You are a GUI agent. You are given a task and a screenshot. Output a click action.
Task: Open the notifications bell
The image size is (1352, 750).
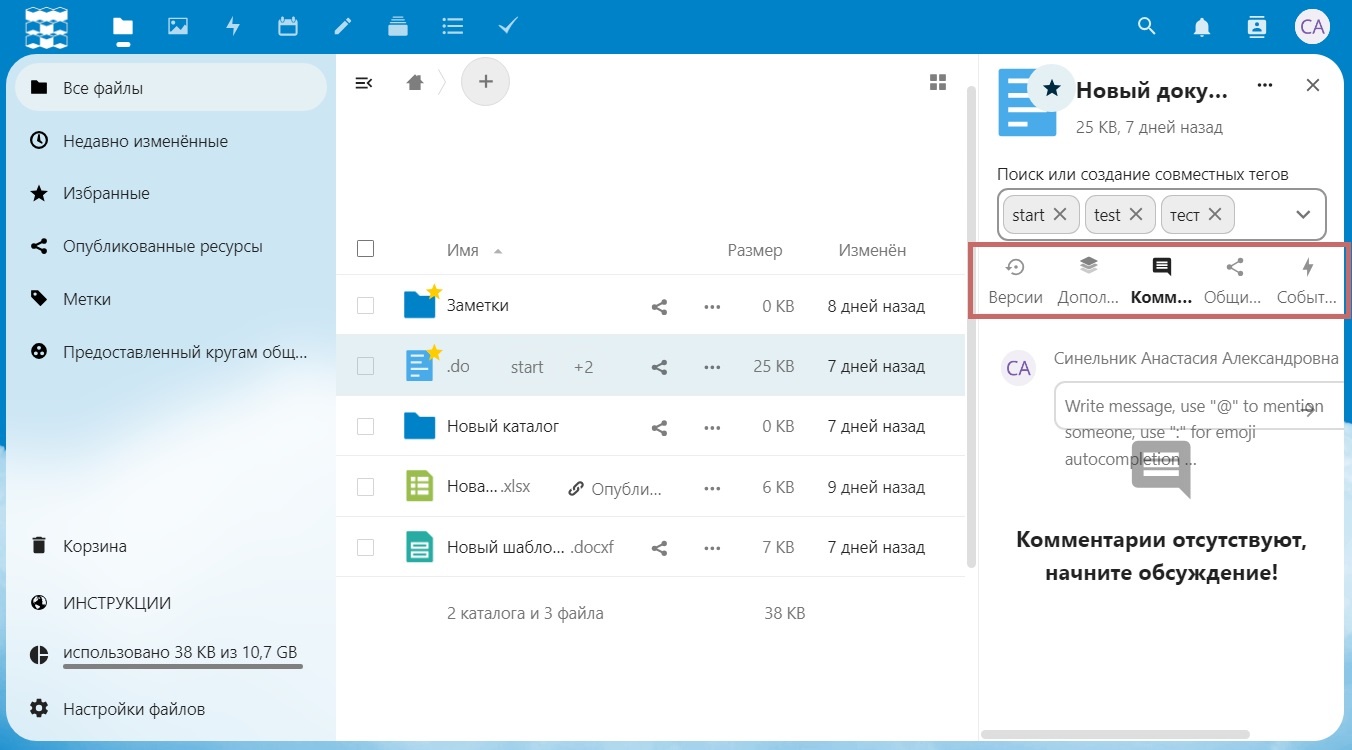pos(1202,27)
